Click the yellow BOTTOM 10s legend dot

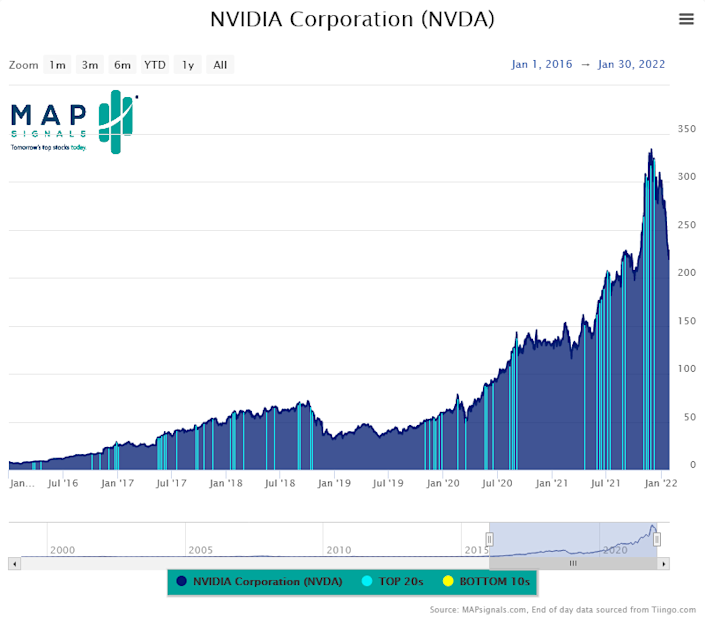click(448, 581)
